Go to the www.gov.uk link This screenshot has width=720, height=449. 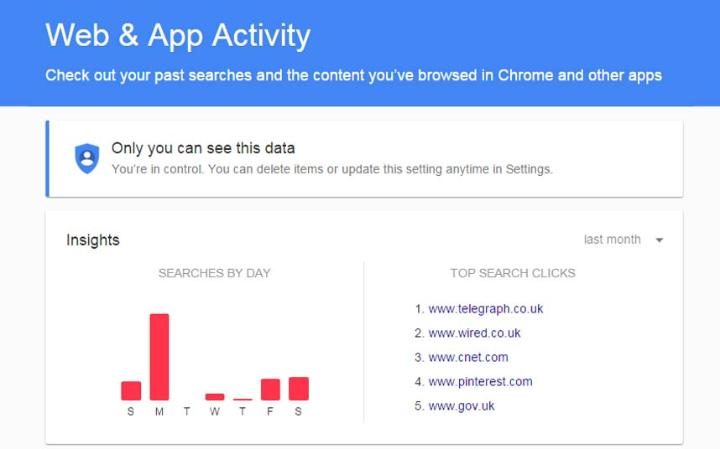click(461, 406)
